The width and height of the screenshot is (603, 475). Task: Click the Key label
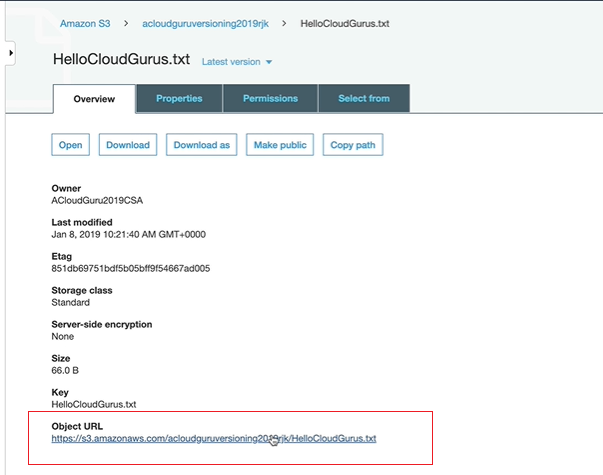tap(60, 392)
